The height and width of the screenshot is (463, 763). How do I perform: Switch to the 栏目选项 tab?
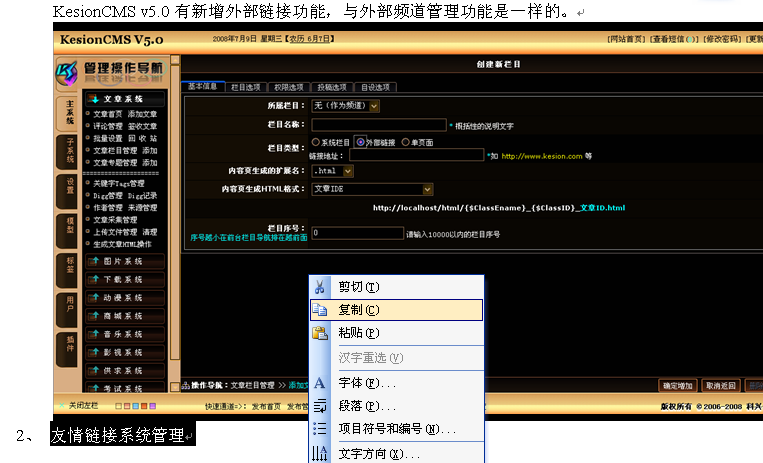tap(246, 87)
